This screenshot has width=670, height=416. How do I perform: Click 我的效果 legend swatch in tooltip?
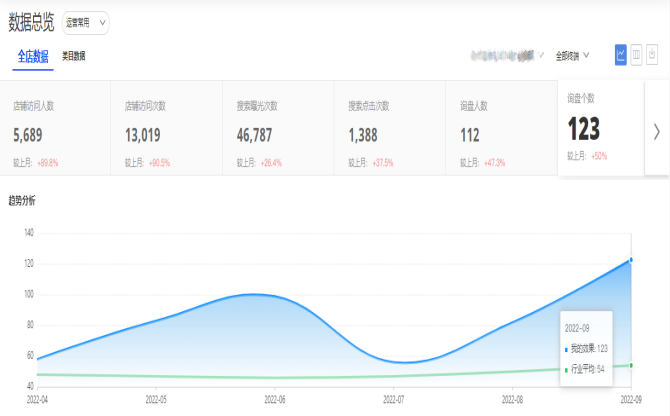566,349
